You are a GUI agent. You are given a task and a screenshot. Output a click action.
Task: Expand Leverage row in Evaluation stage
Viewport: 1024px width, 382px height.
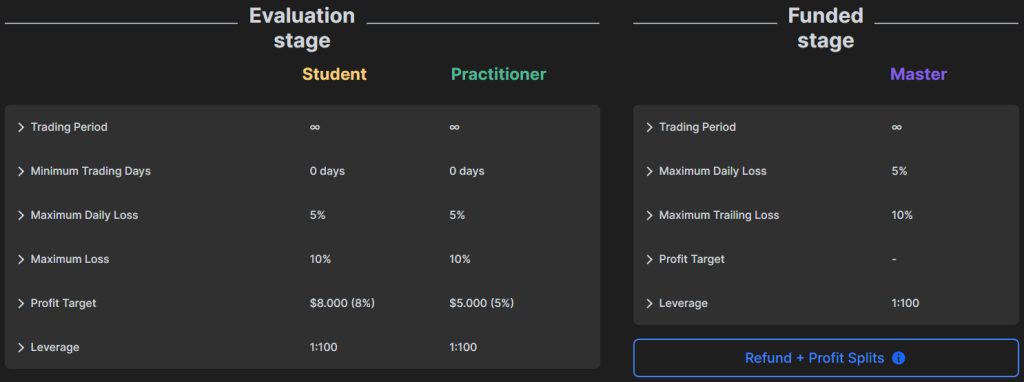tap(302, 347)
